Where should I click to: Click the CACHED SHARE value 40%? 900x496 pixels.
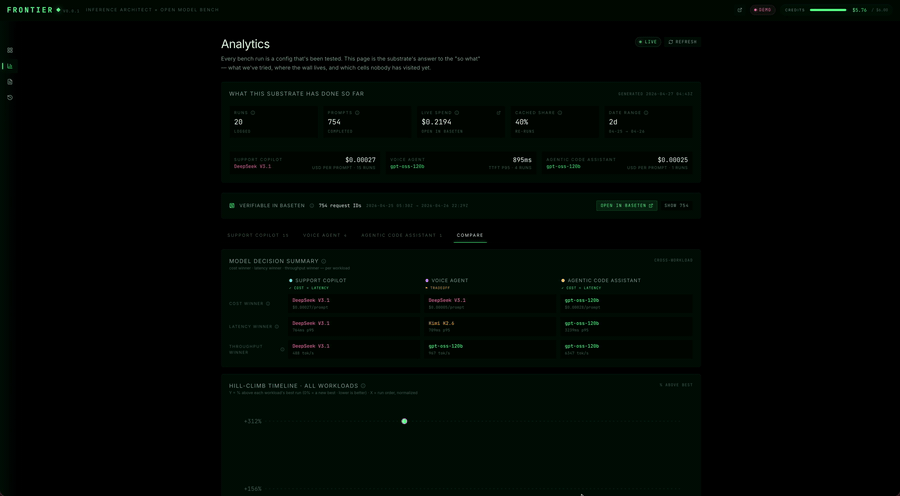click(x=521, y=122)
